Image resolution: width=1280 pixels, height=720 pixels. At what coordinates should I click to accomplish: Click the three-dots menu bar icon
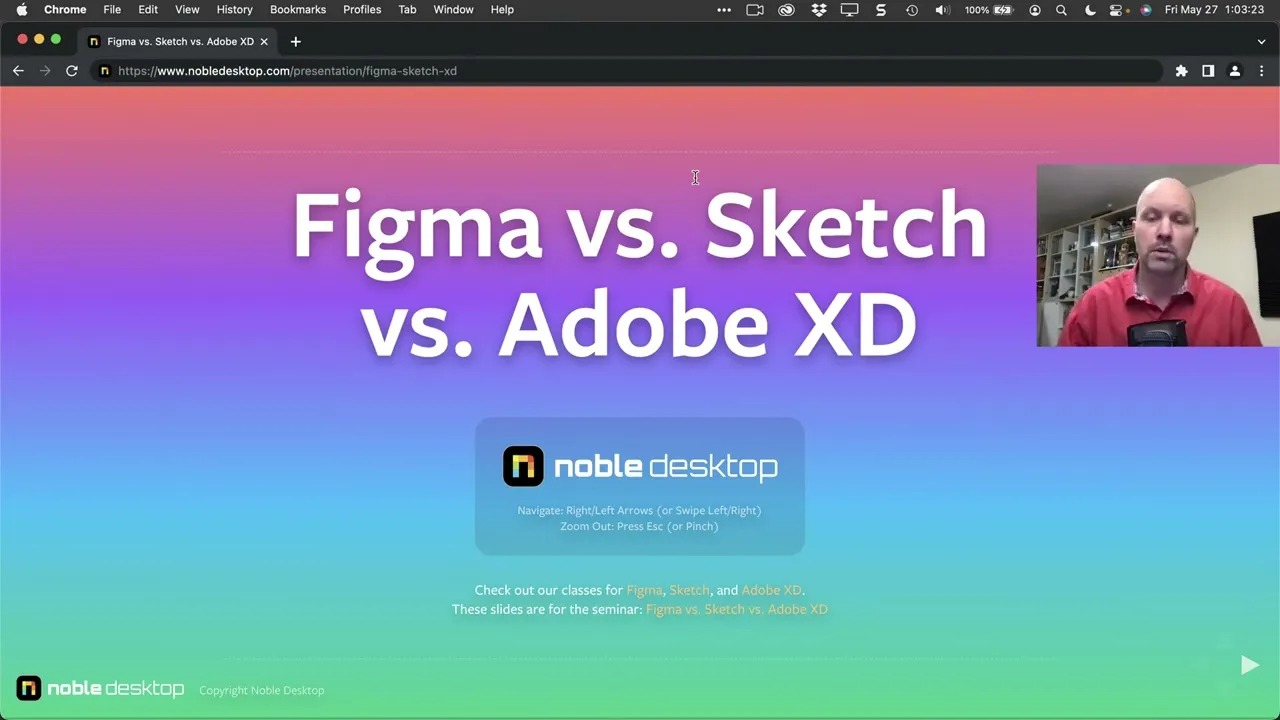click(724, 10)
